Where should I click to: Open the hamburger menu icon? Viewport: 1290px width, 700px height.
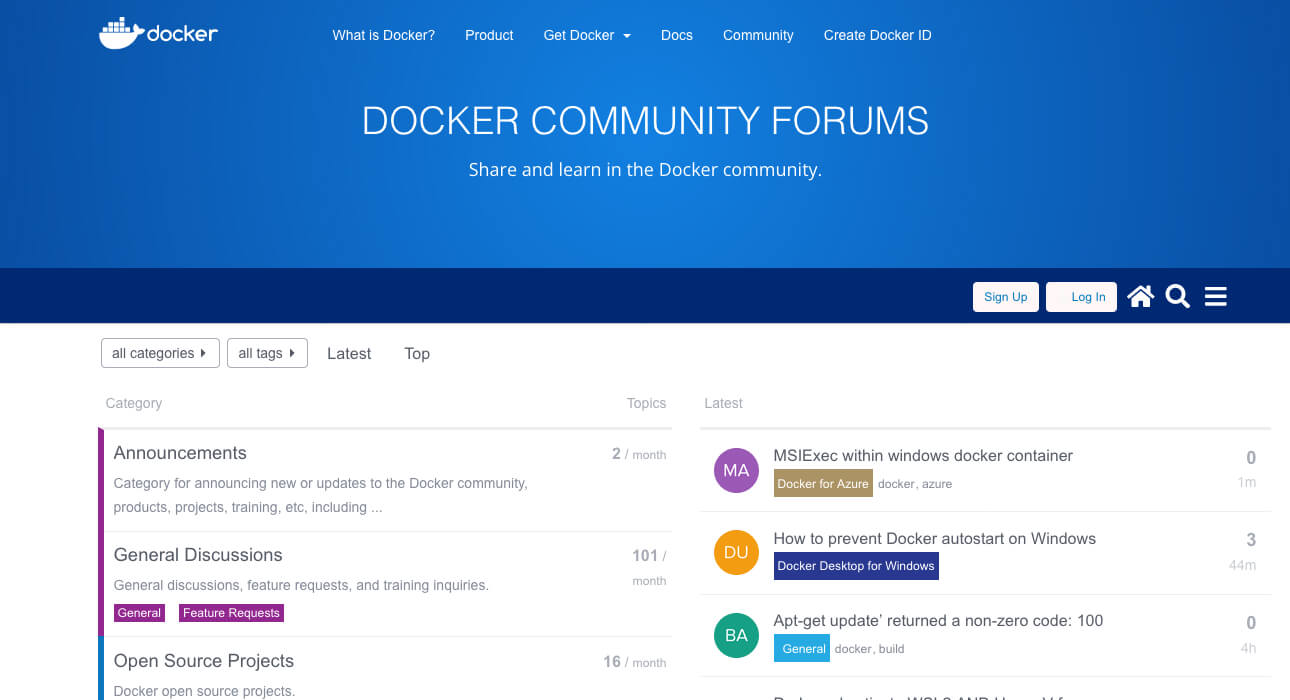[x=1215, y=296]
